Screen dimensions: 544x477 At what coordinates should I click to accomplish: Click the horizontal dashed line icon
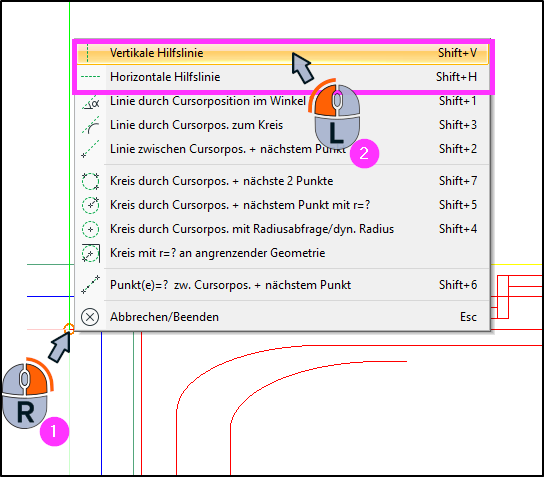click(90, 77)
